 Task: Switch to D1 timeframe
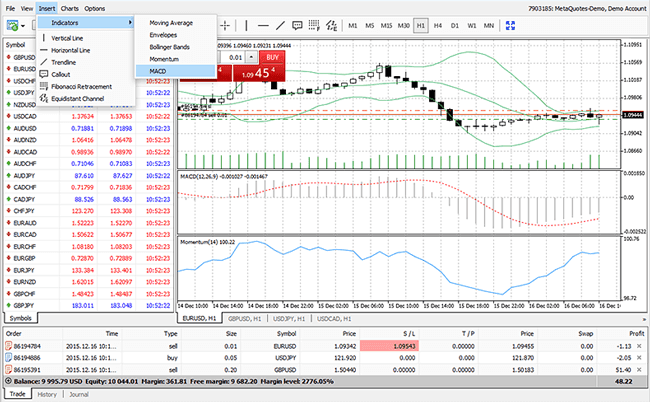tap(455, 26)
